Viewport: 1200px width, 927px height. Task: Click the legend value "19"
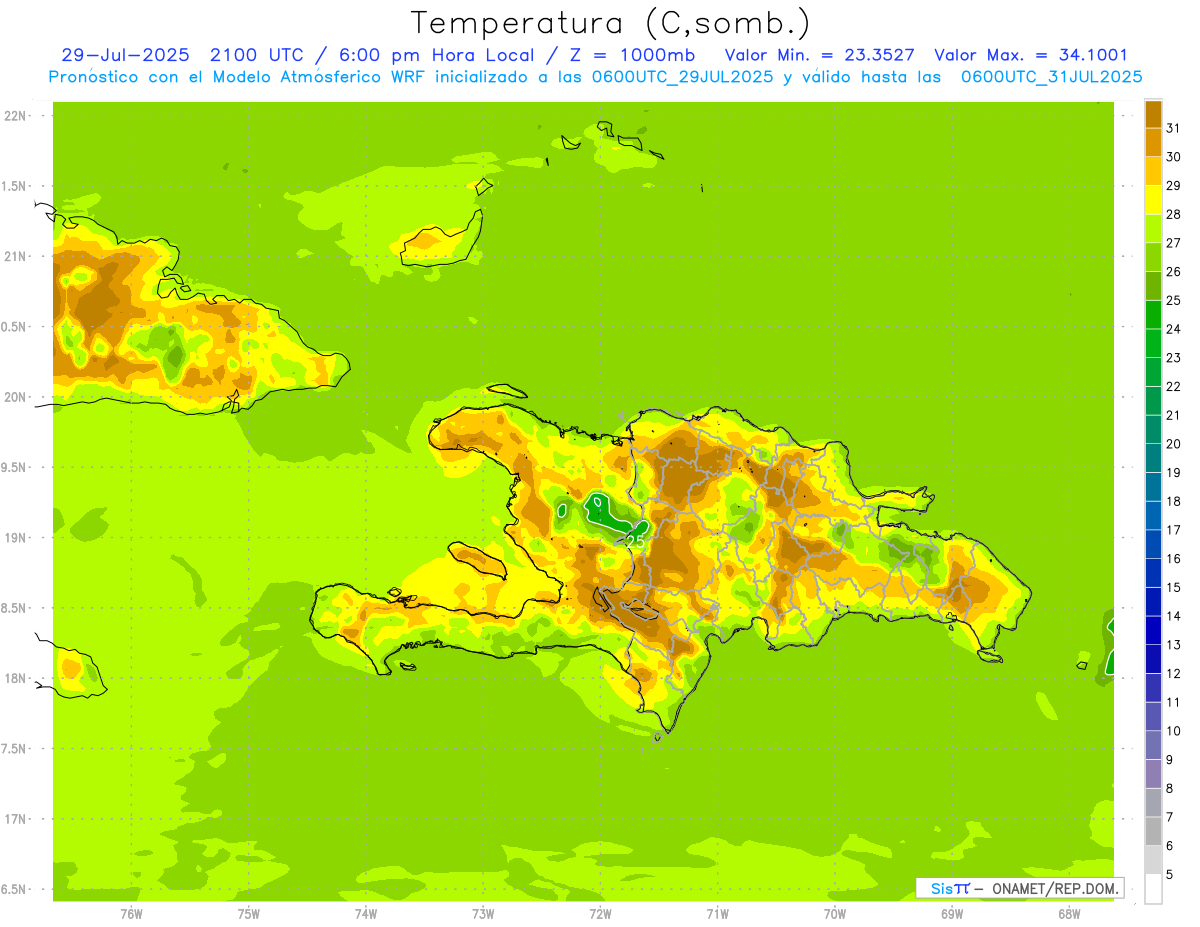[x=1173, y=473]
